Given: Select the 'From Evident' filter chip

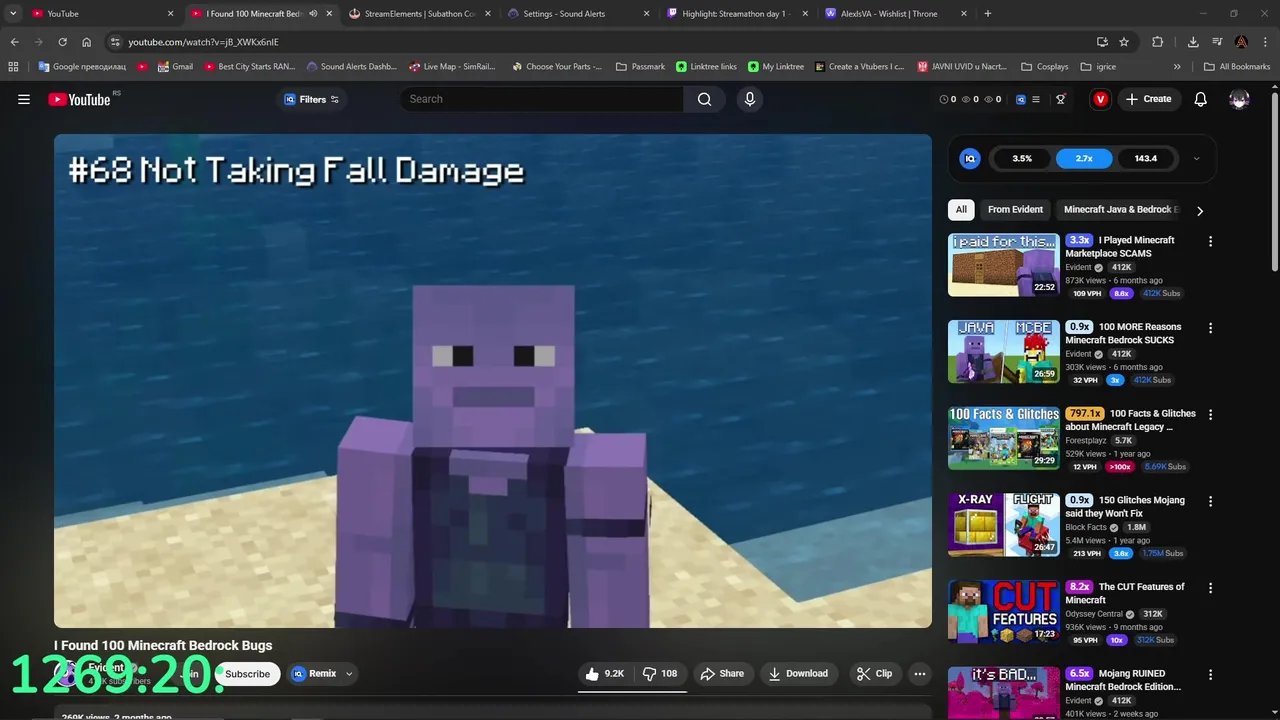Looking at the screenshot, I should [1015, 210].
